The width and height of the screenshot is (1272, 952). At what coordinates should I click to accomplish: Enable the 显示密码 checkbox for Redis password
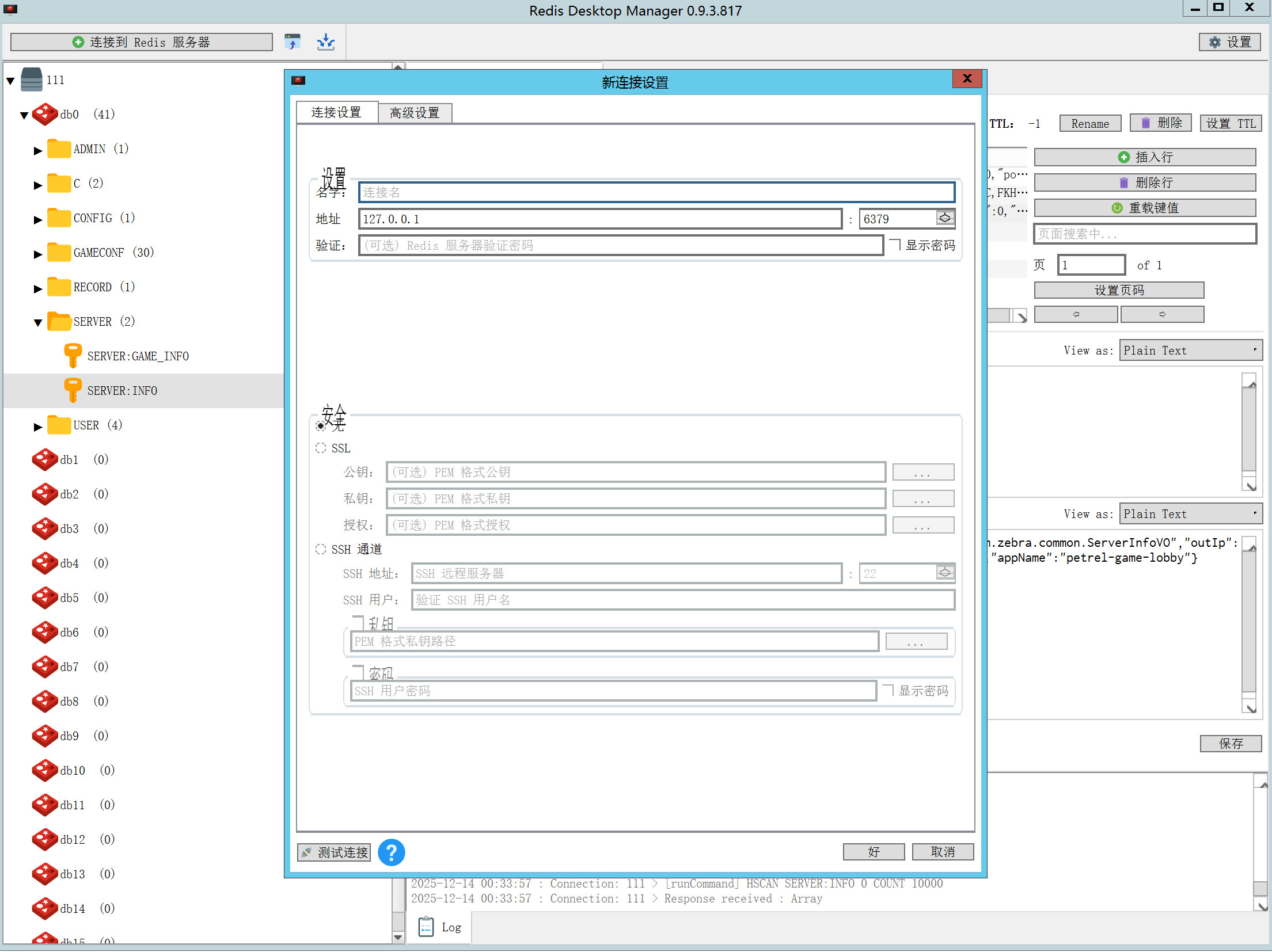click(895, 244)
